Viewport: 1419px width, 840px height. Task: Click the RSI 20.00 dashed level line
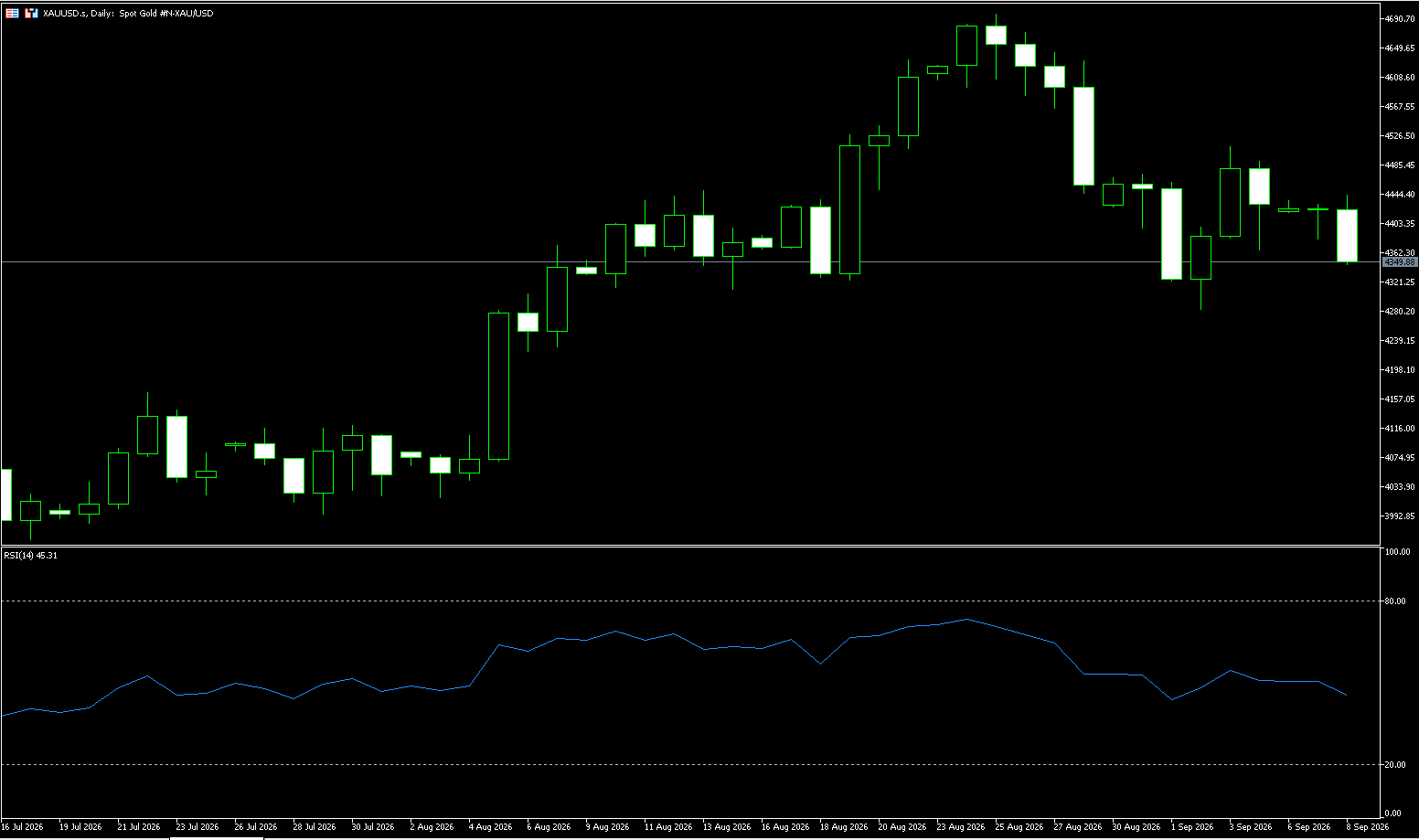point(690,764)
